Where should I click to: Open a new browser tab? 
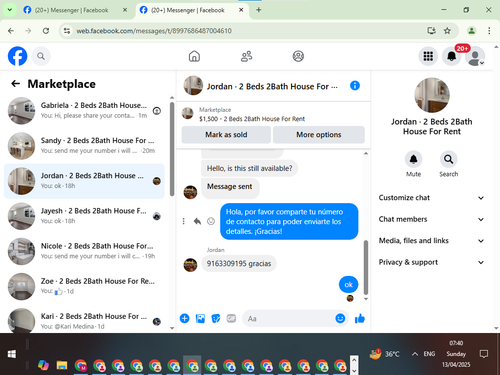tap(258, 10)
